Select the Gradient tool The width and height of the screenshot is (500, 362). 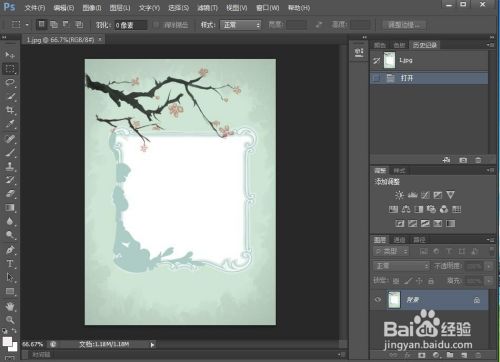(10, 208)
